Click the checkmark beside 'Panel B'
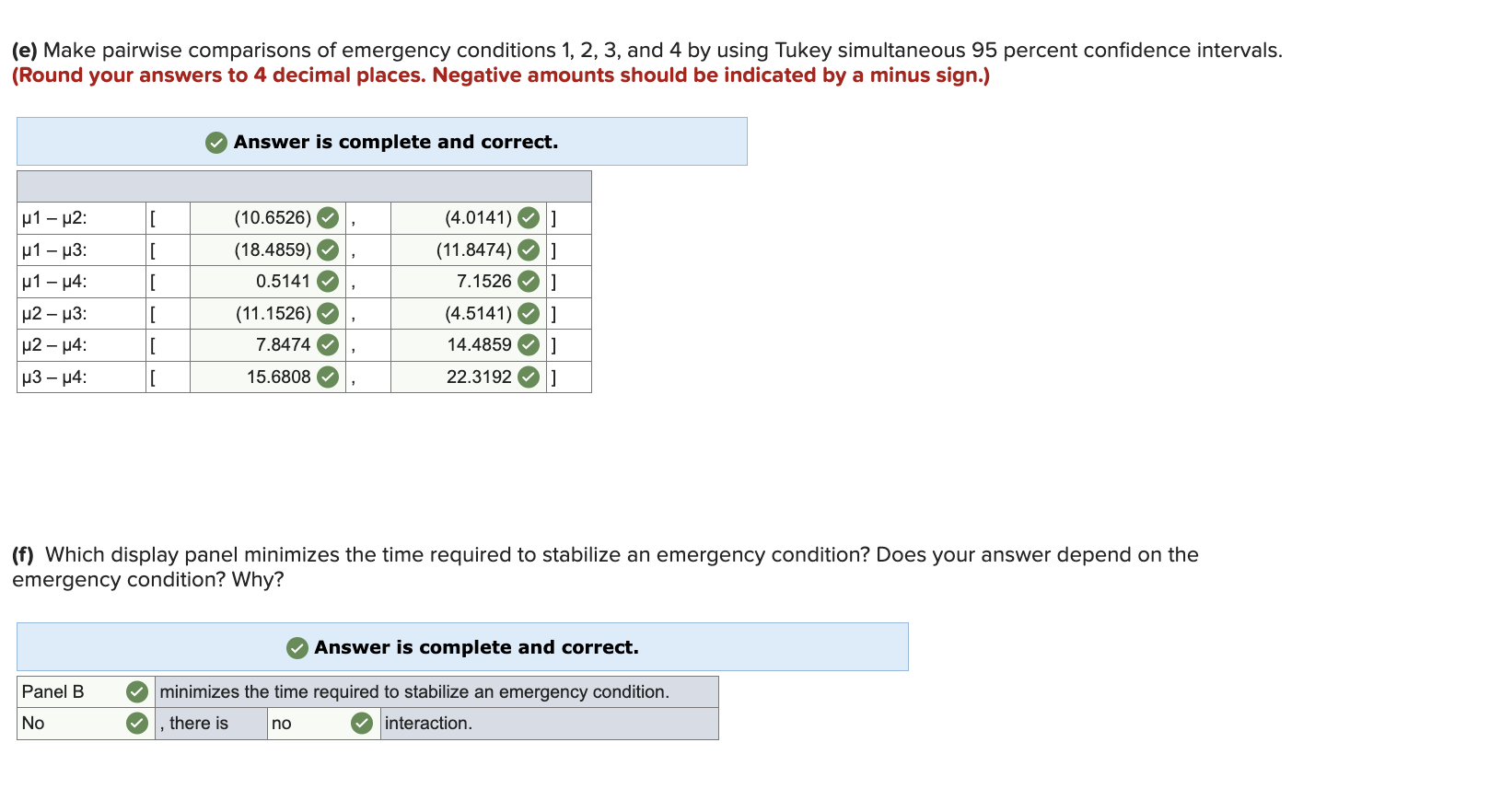 tap(136, 691)
